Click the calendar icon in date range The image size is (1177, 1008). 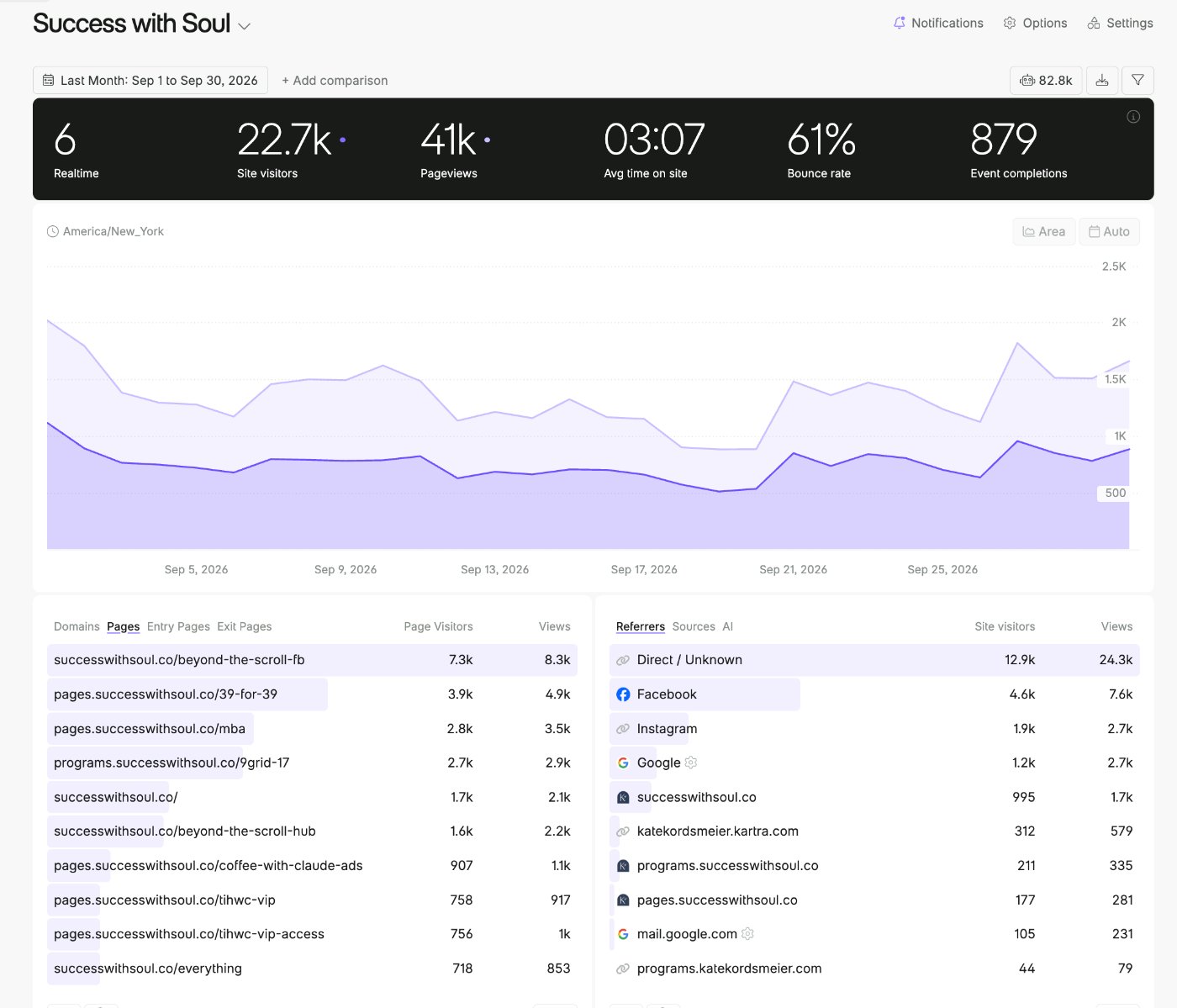point(49,80)
